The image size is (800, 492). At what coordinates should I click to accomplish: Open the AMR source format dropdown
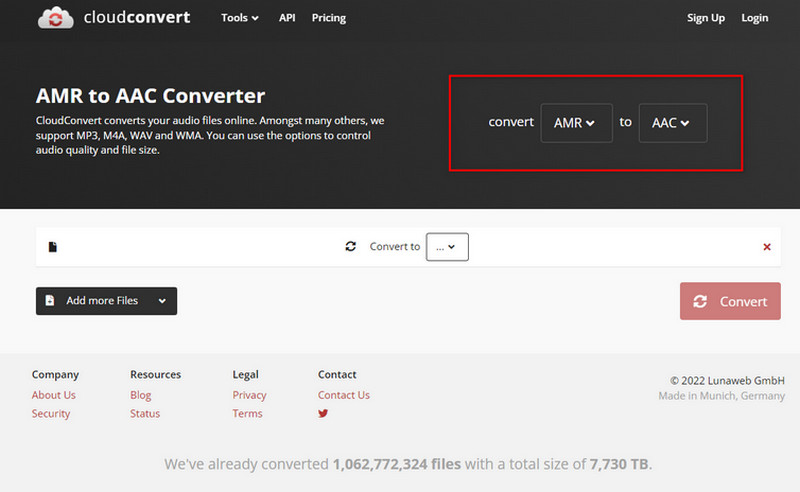[x=576, y=123]
